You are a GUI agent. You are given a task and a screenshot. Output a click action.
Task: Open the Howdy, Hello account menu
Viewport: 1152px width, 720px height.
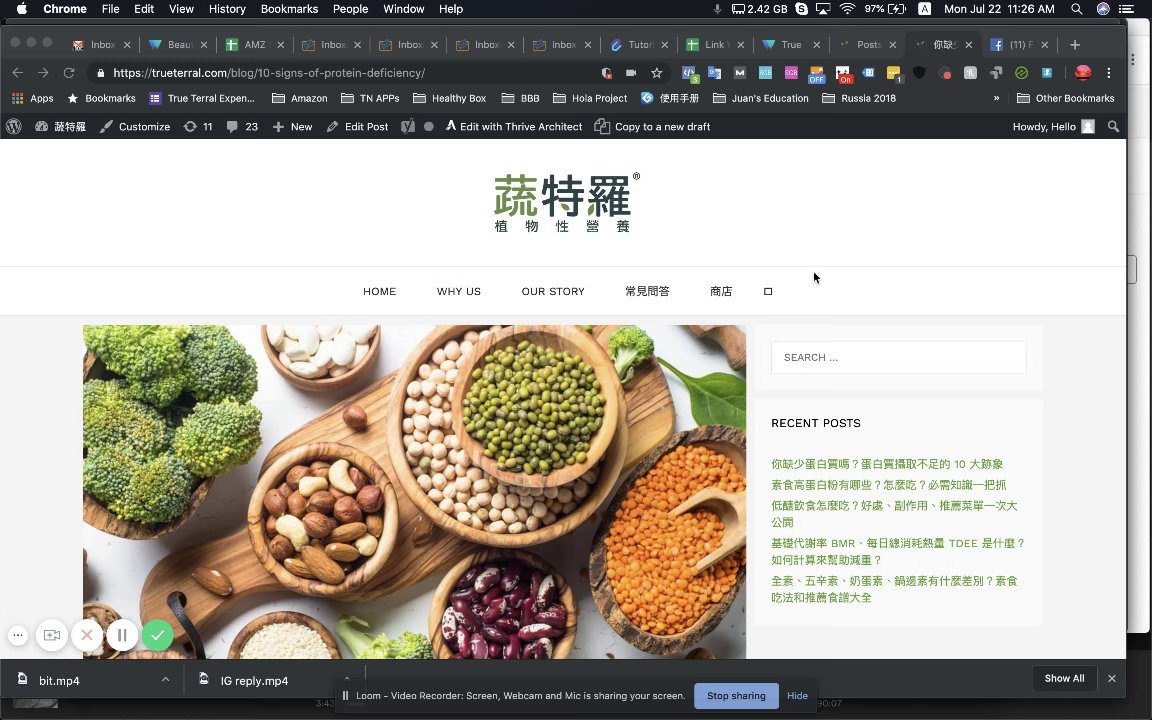click(x=1054, y=126)
